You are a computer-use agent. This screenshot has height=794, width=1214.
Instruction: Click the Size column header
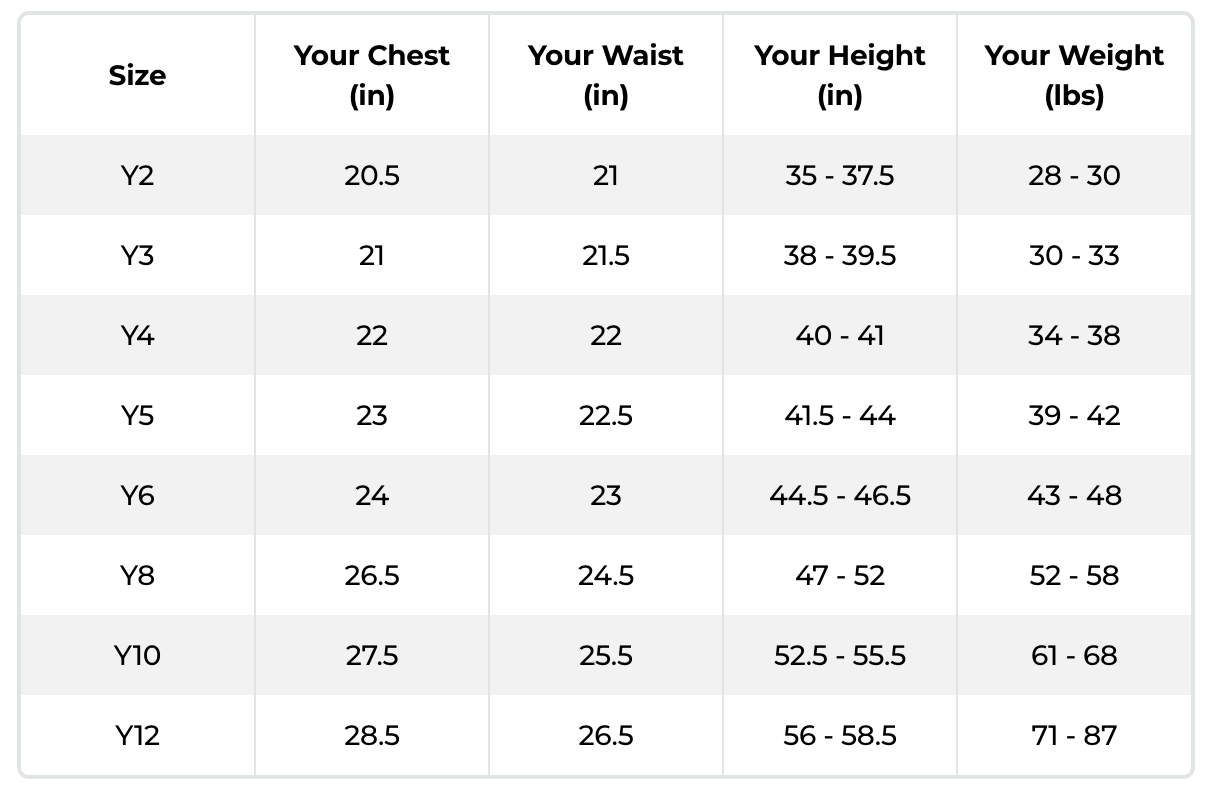(x=137, y=75)
